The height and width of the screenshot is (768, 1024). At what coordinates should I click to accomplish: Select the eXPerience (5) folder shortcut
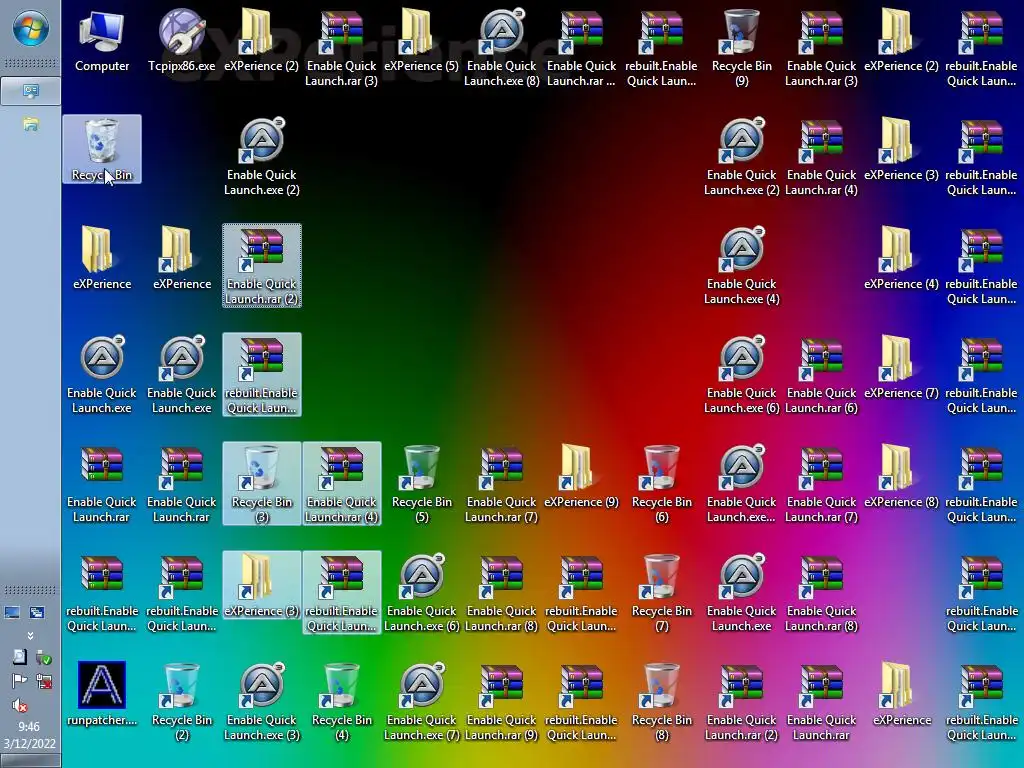(x=421, y=40)
